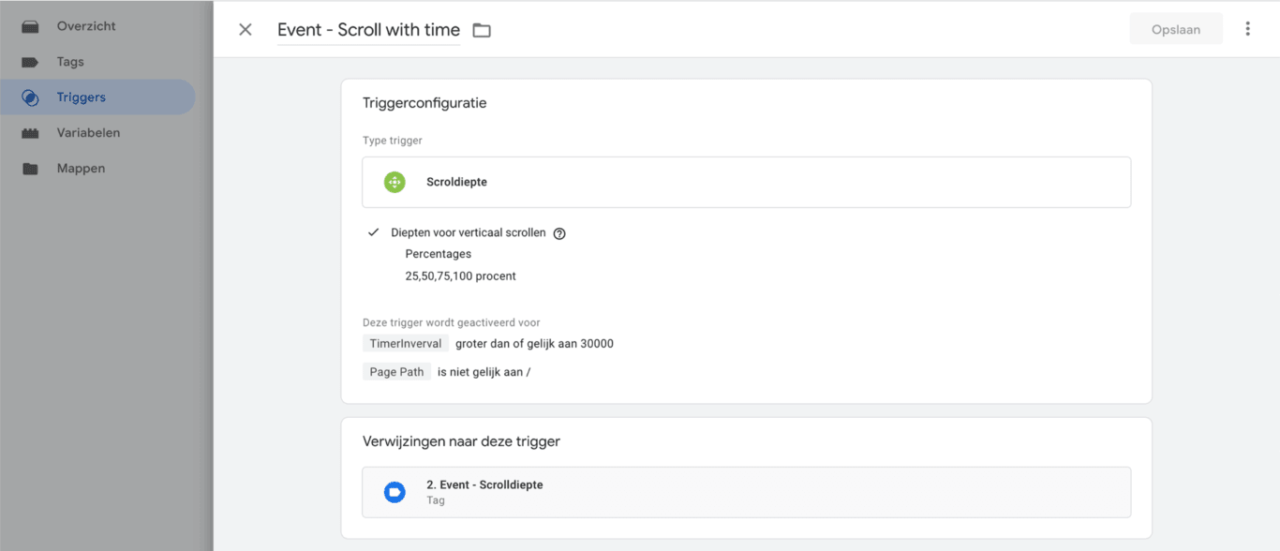Screen dimensions: 1280x551
Task: Click the Opslaan button
Action: 1175,29
